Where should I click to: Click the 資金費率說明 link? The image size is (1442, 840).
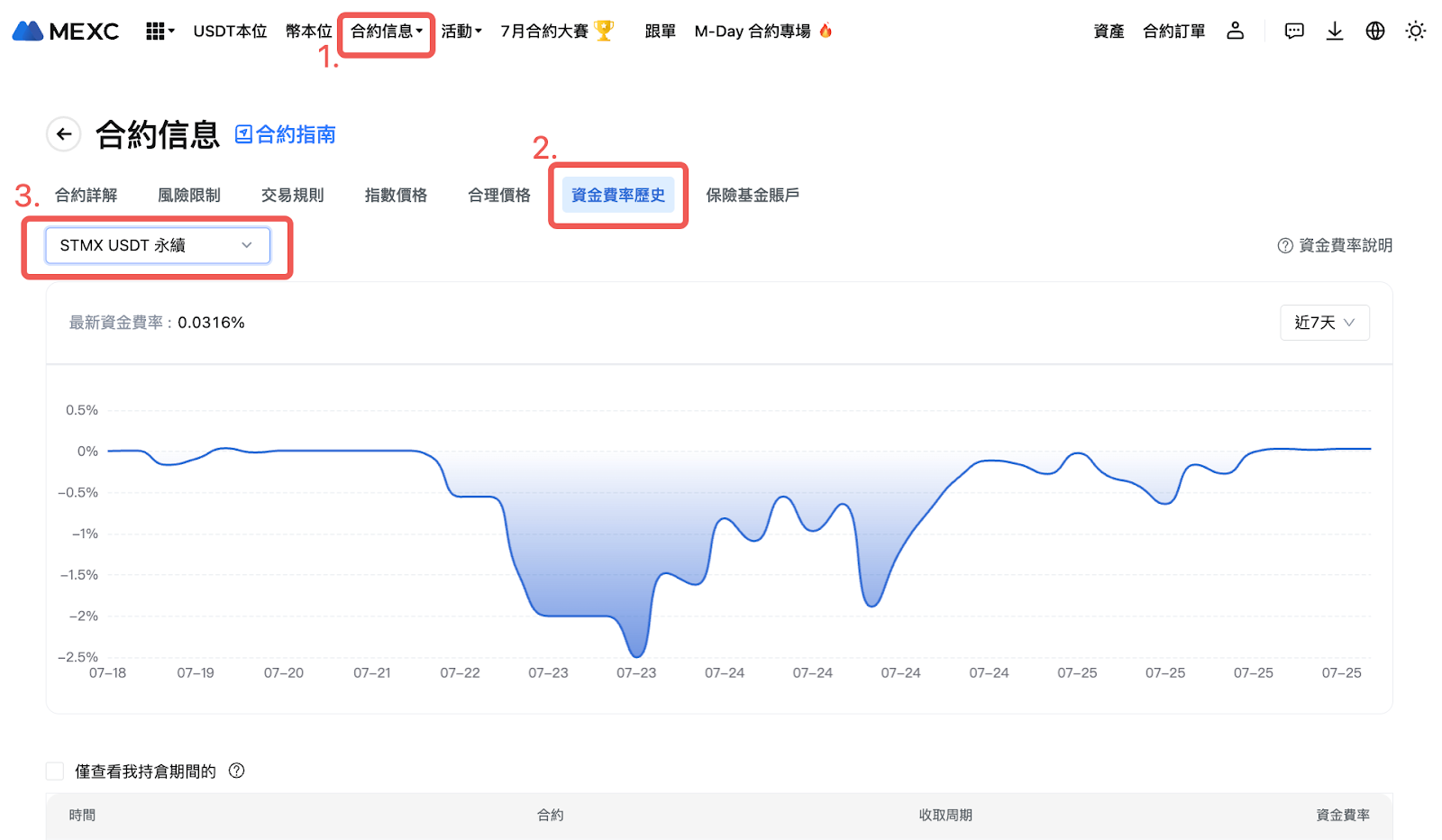[1335, 245]
